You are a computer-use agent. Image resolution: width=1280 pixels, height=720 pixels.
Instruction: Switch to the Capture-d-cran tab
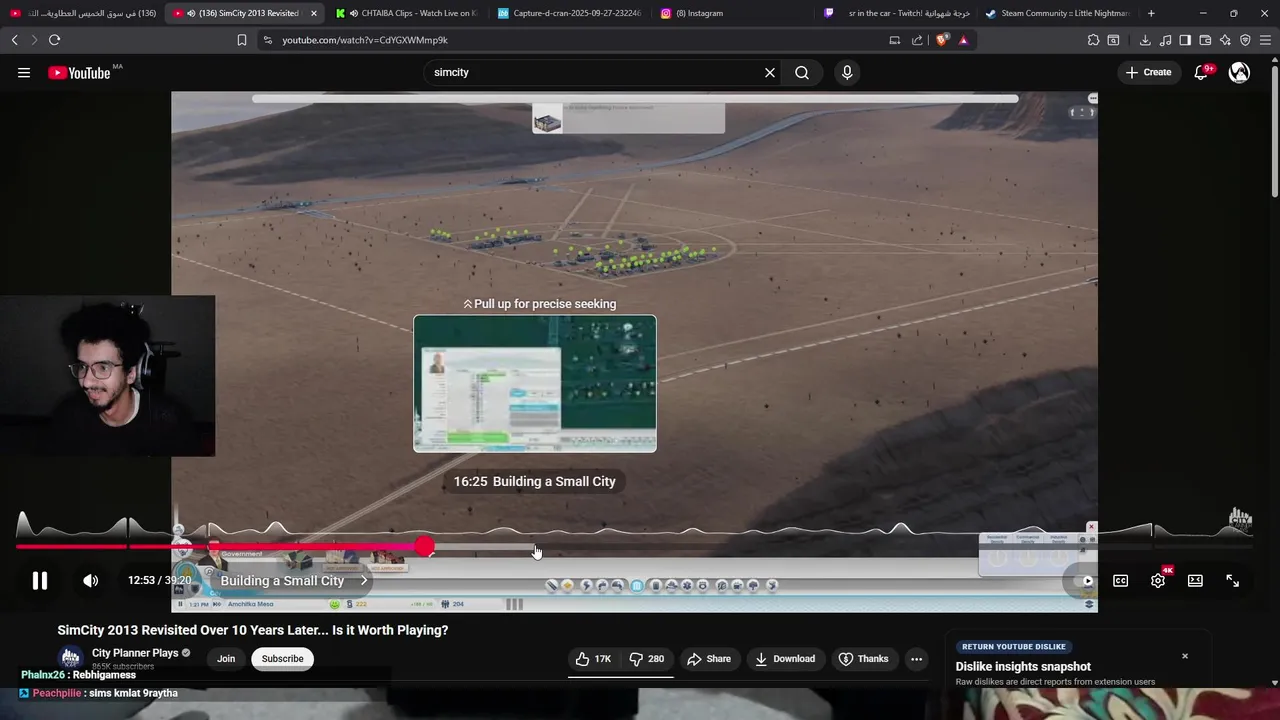pyautogui.click(x=569, y=13)
